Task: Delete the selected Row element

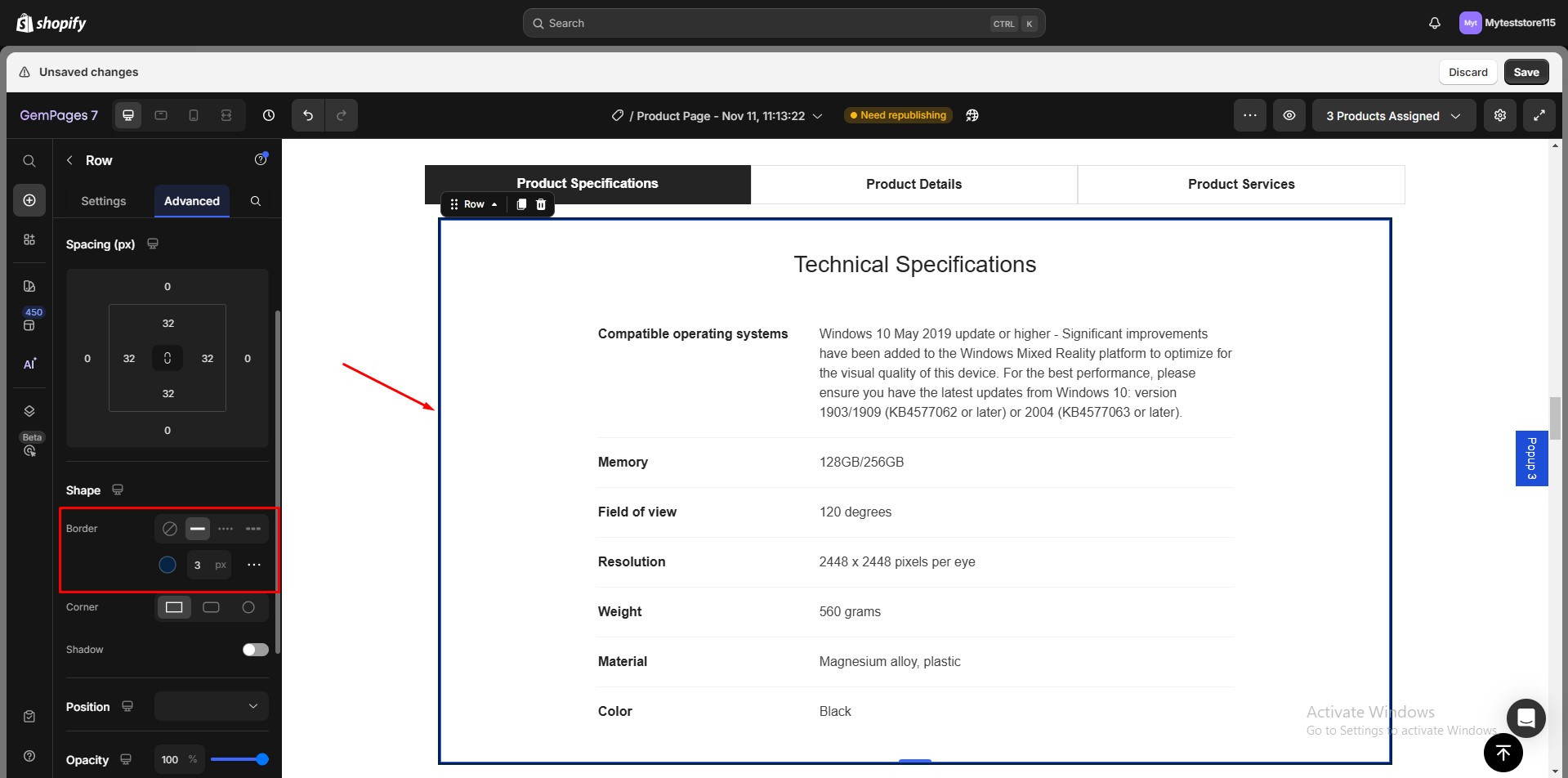Action: (541, 204)
